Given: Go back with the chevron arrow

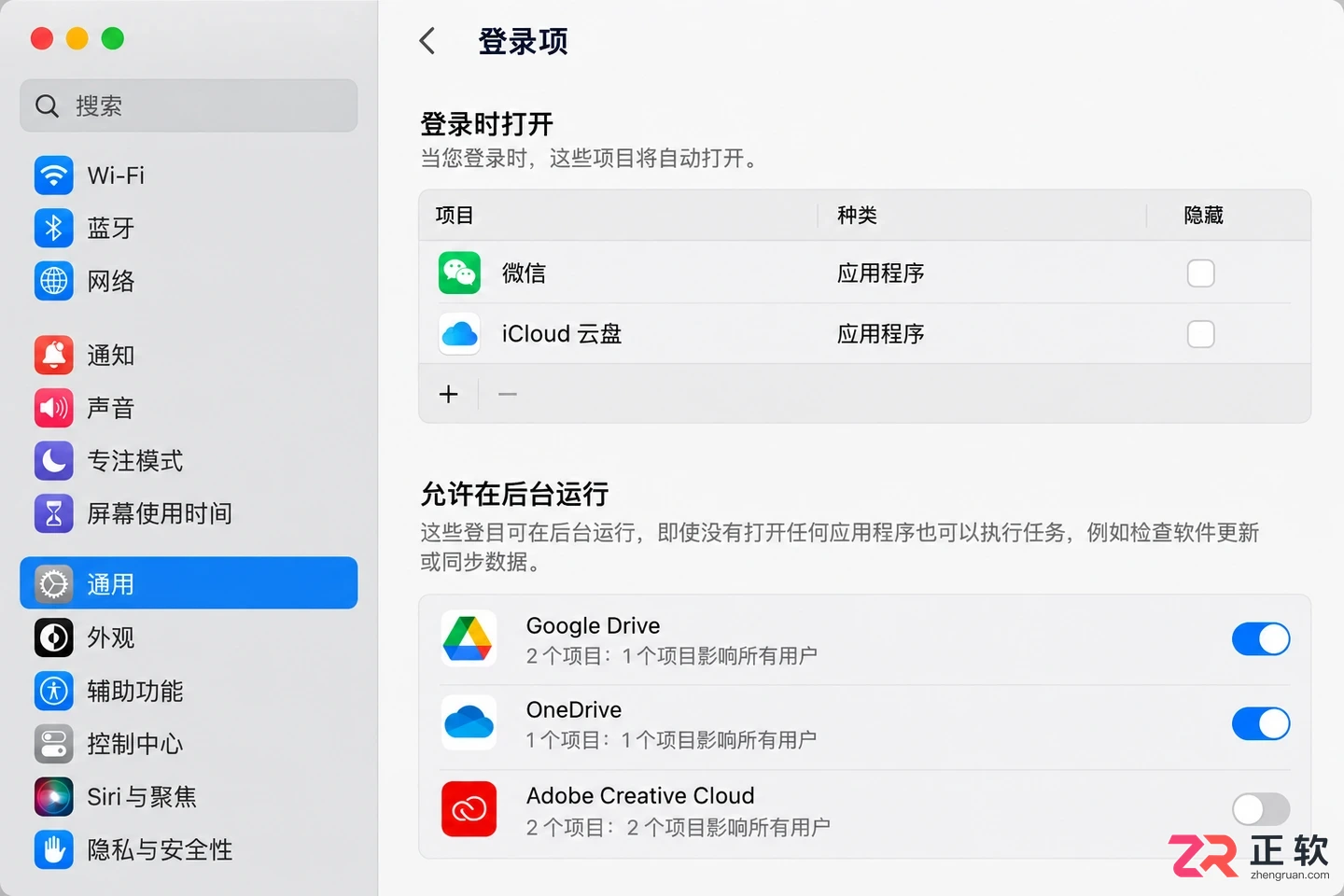Looking at the screenshot, I should click(427, 41).
